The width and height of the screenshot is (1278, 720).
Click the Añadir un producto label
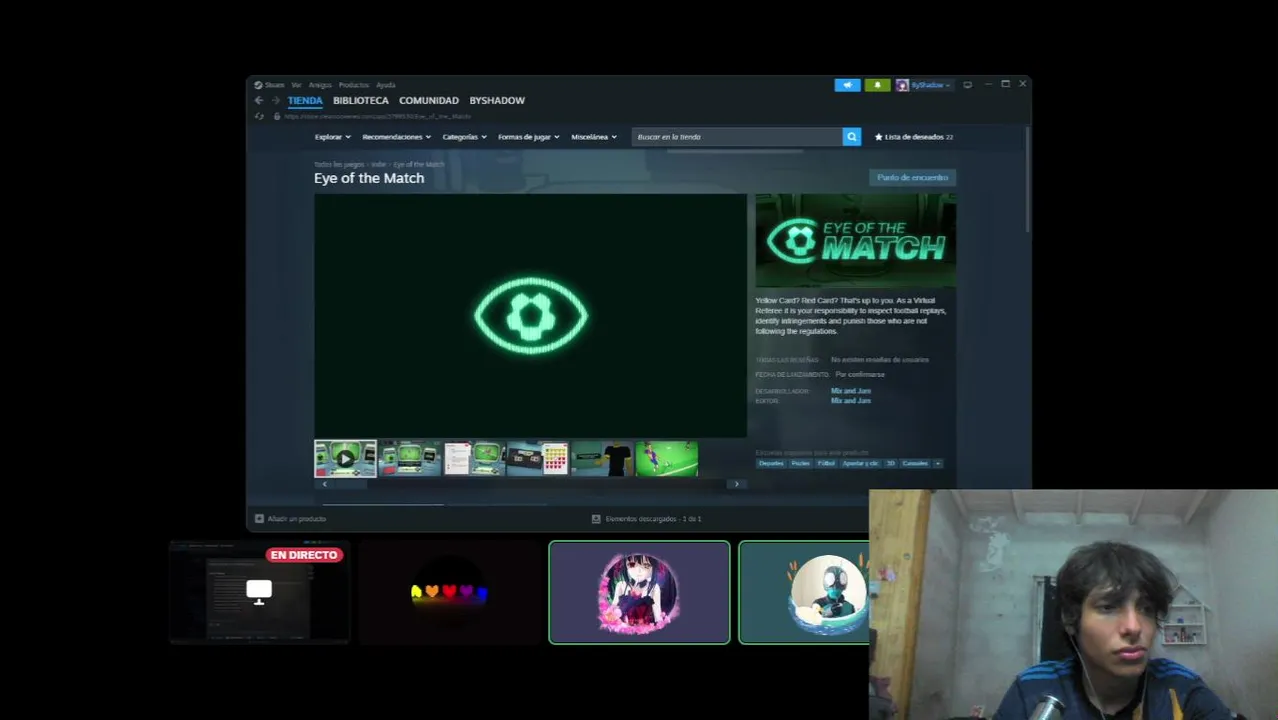pyautogui.click(x=297, y=519)
